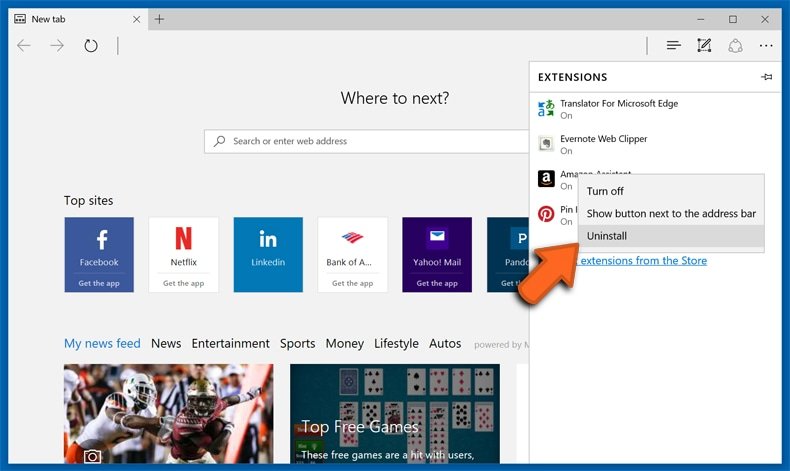Screen dimensions: 790x471
Task: Select the Evernote Web Clipper extension
Action: coord(655,145)
